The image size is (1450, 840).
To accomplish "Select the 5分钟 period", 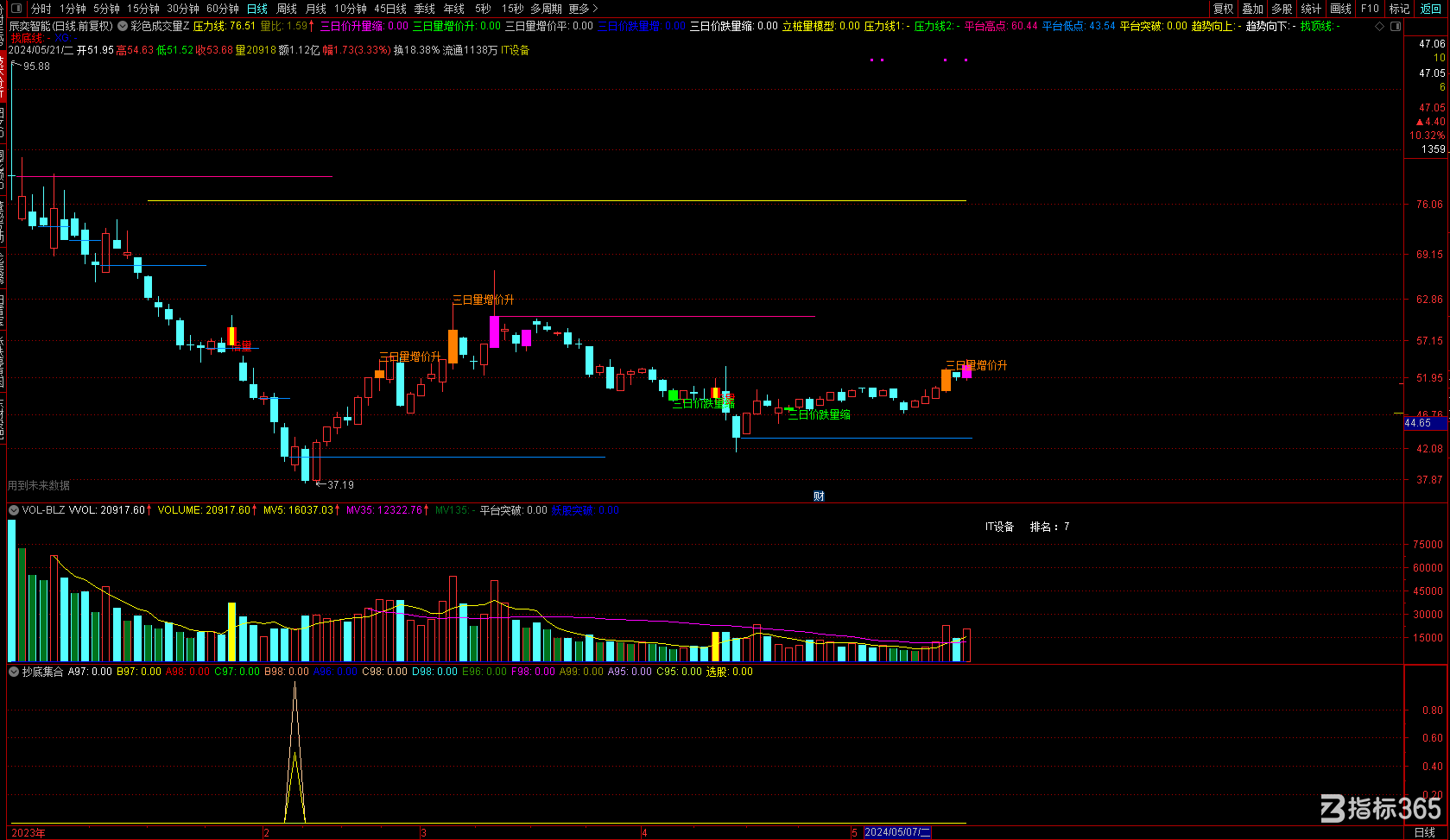I will pos(106,9).
